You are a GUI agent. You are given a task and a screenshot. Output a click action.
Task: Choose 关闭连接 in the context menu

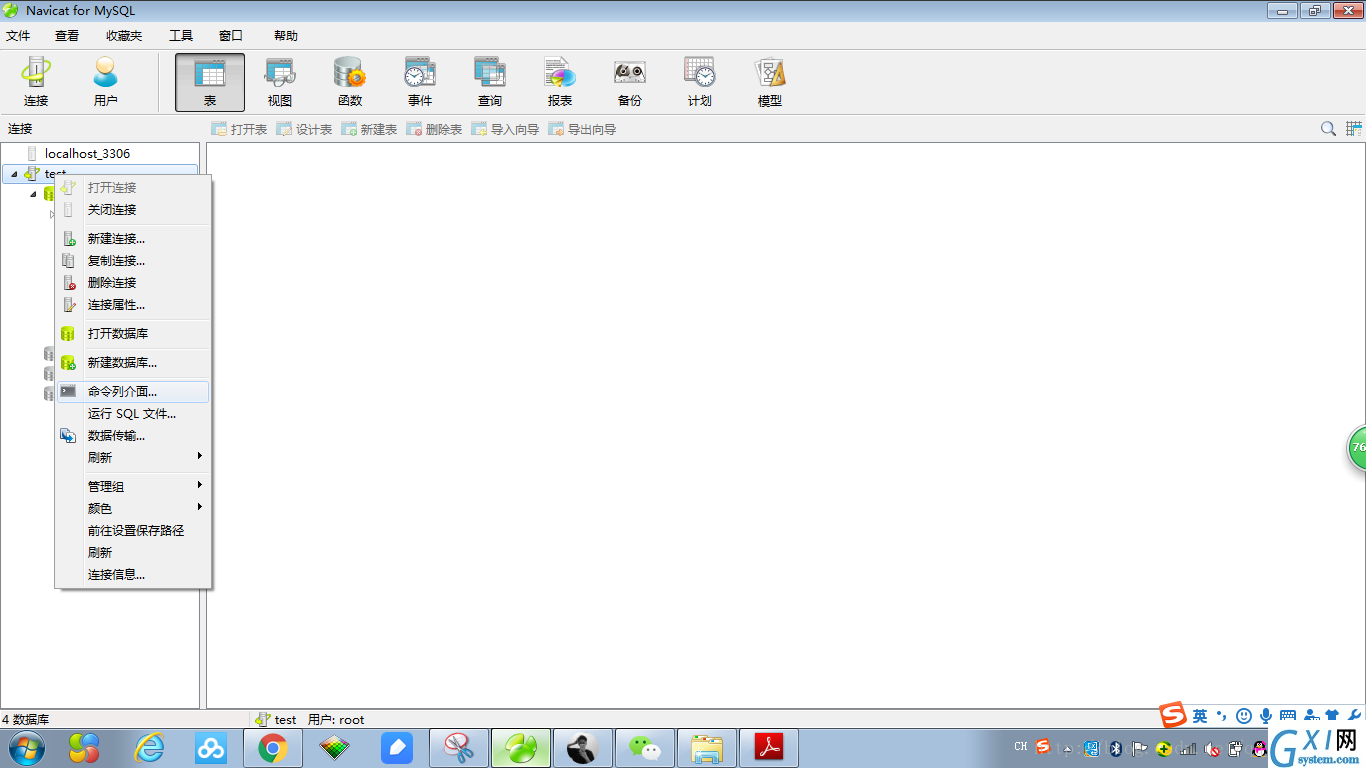(133, 210)
